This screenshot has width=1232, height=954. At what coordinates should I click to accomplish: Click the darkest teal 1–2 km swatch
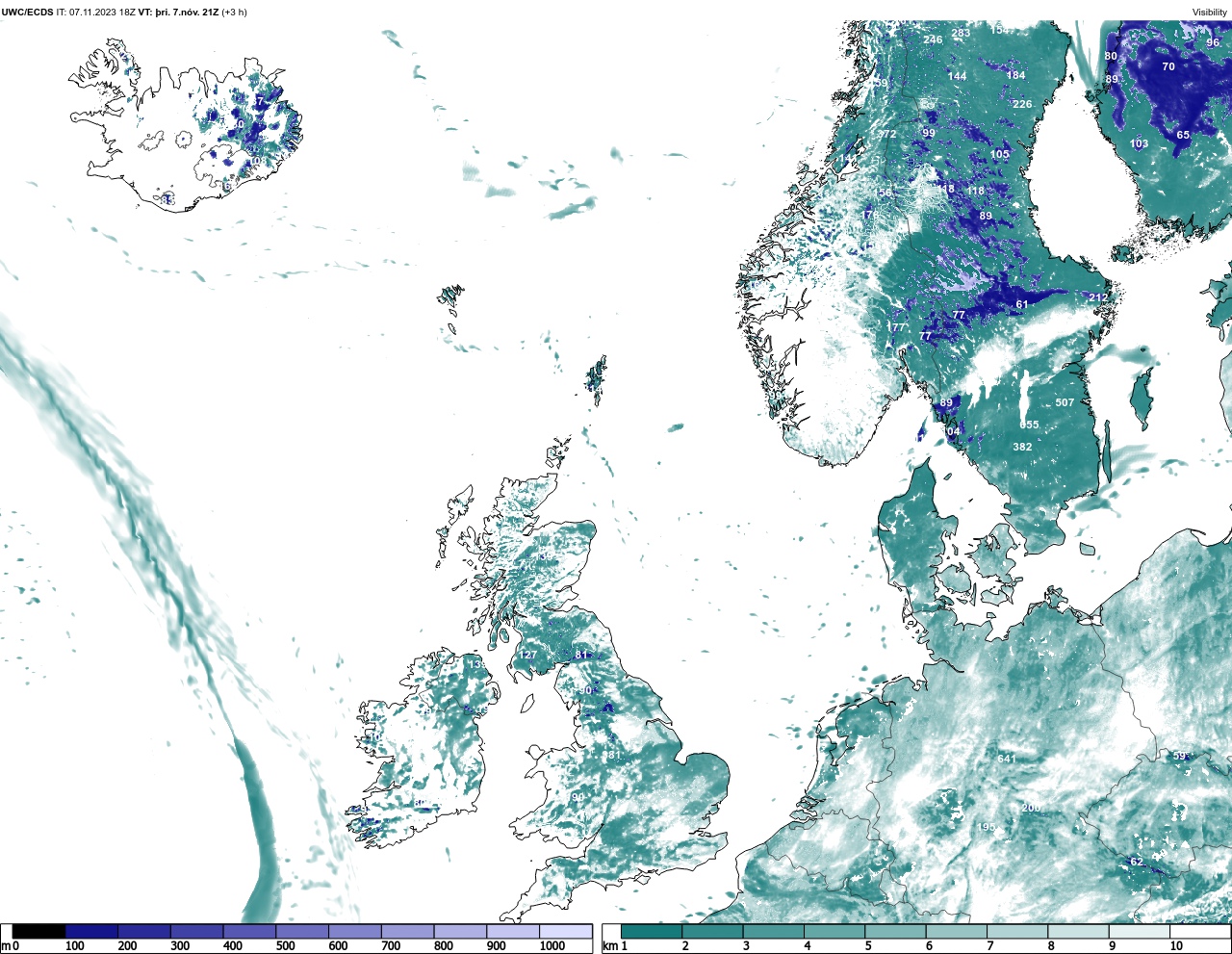[x=652, y=931]
